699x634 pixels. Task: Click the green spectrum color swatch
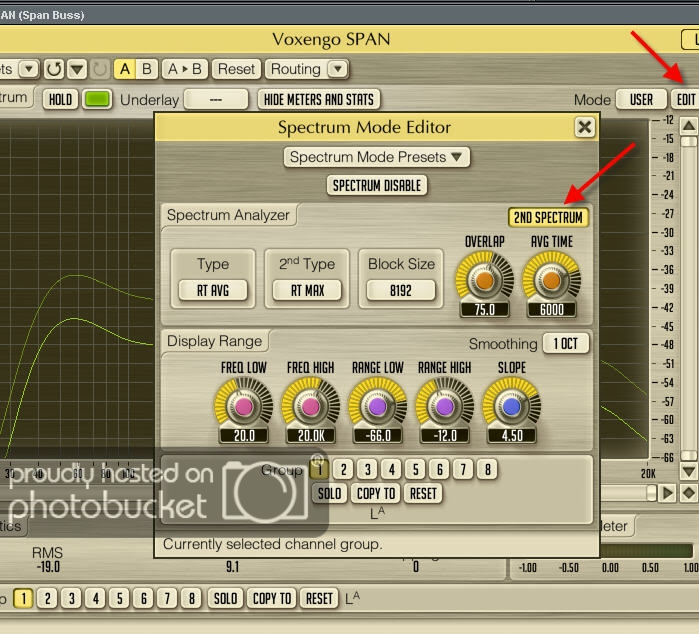[x=97, y=99]
